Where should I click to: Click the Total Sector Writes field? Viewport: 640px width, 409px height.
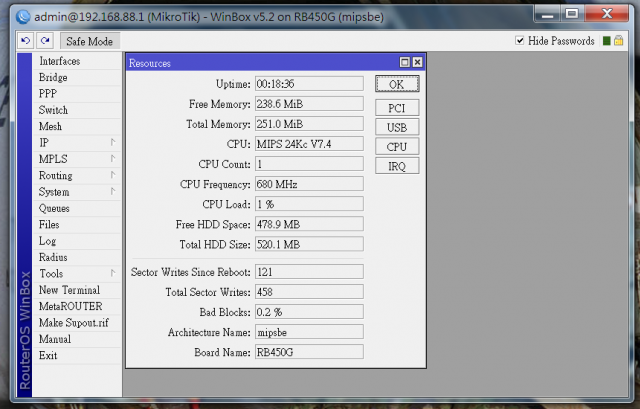coord(309,291)
